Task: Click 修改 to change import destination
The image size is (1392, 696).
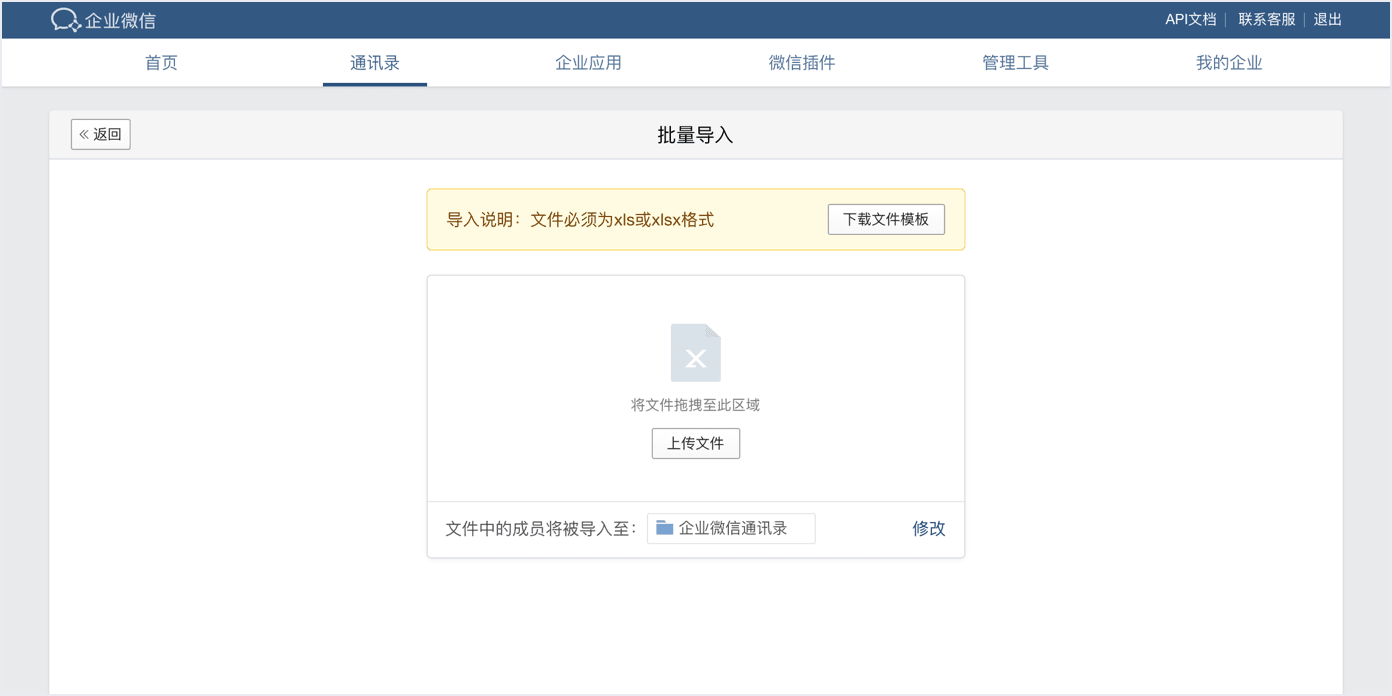Action: [x=928, y=528]
